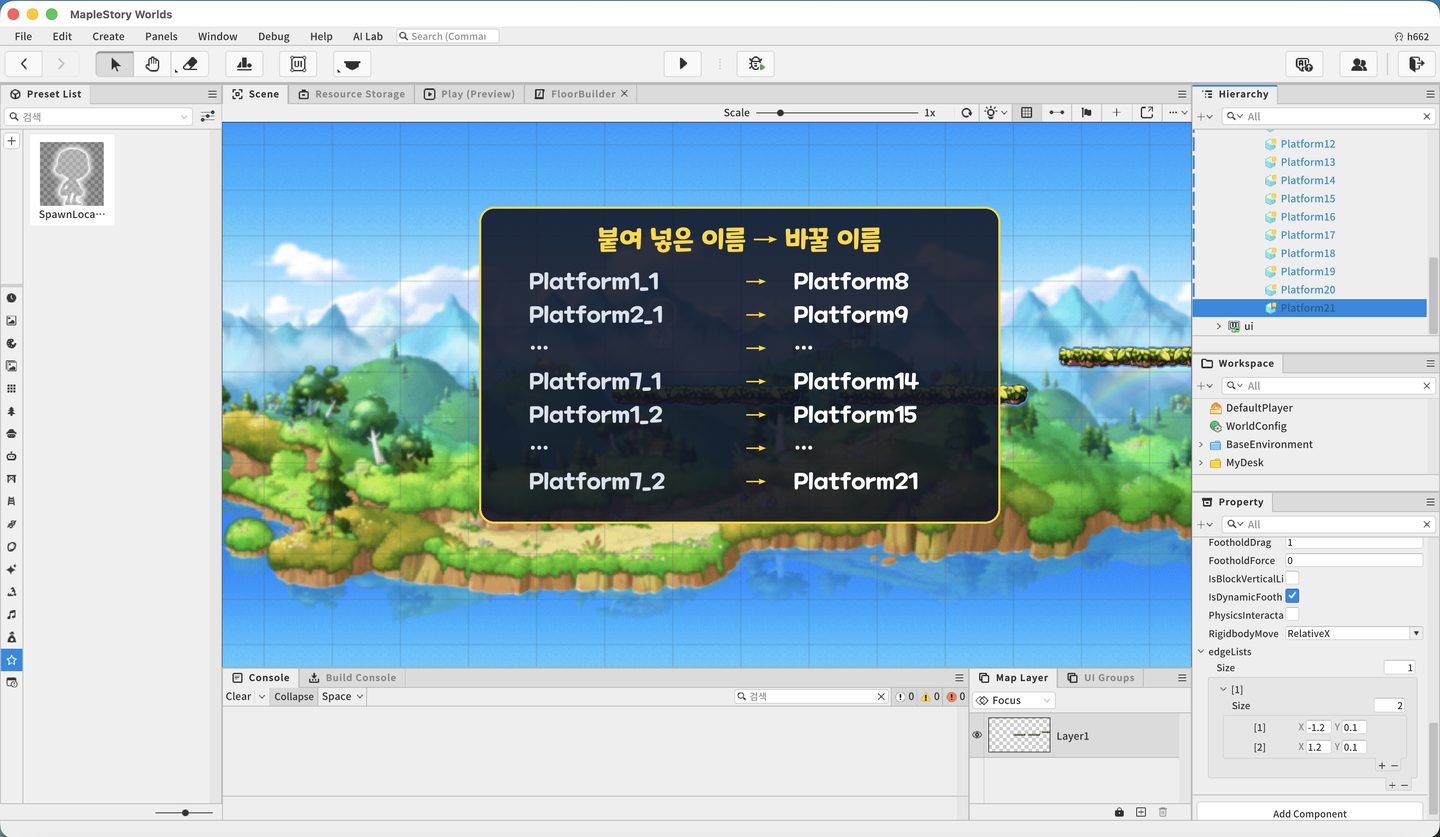Image resolution: width=1440 pixels, height=837 pixels.
Task: Toggle the Collapse button in Console
Action: click(294, 696)
